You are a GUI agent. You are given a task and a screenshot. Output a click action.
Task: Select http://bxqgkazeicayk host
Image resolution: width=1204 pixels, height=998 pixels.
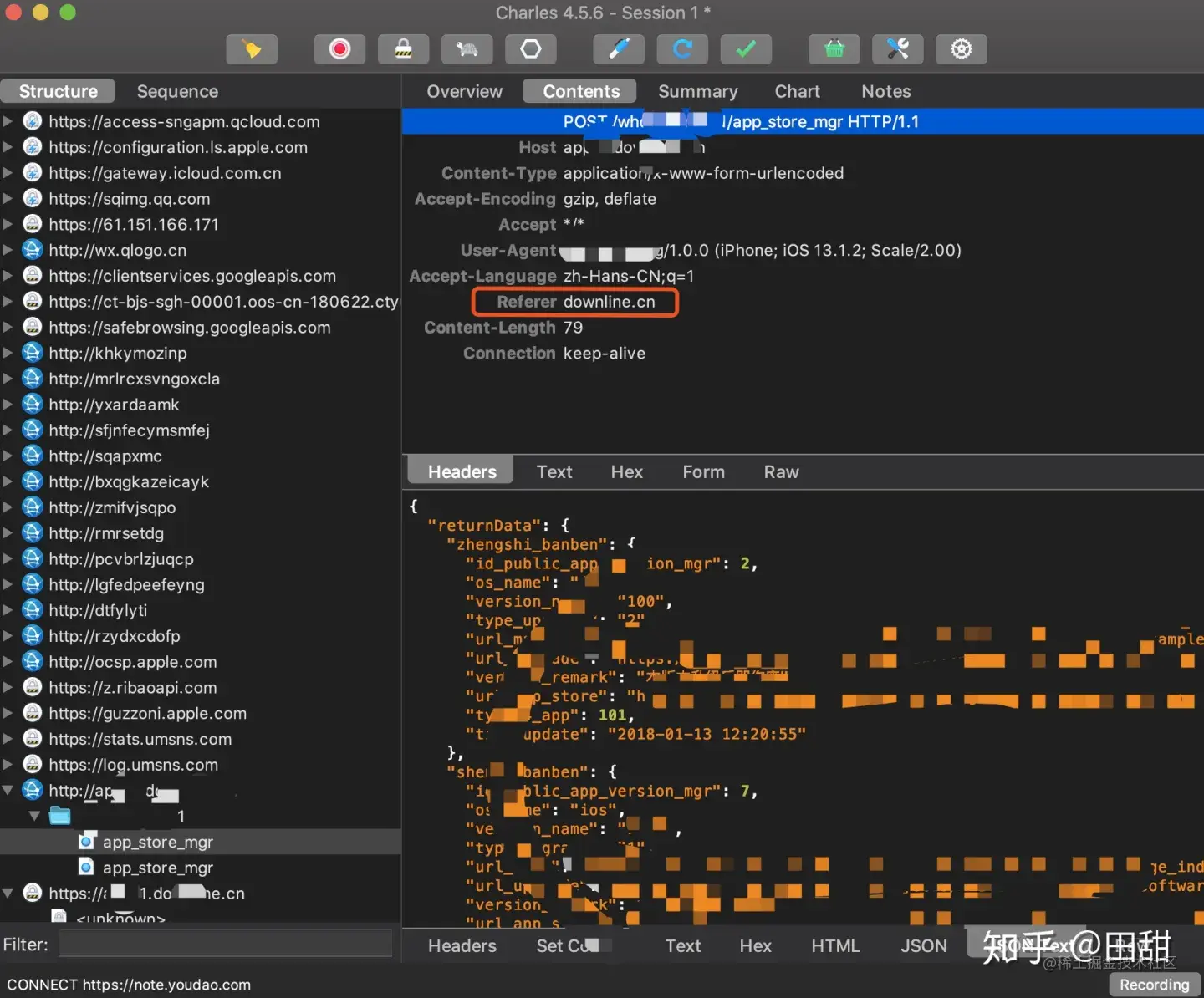pyautogui.click(x=129, y=481)
